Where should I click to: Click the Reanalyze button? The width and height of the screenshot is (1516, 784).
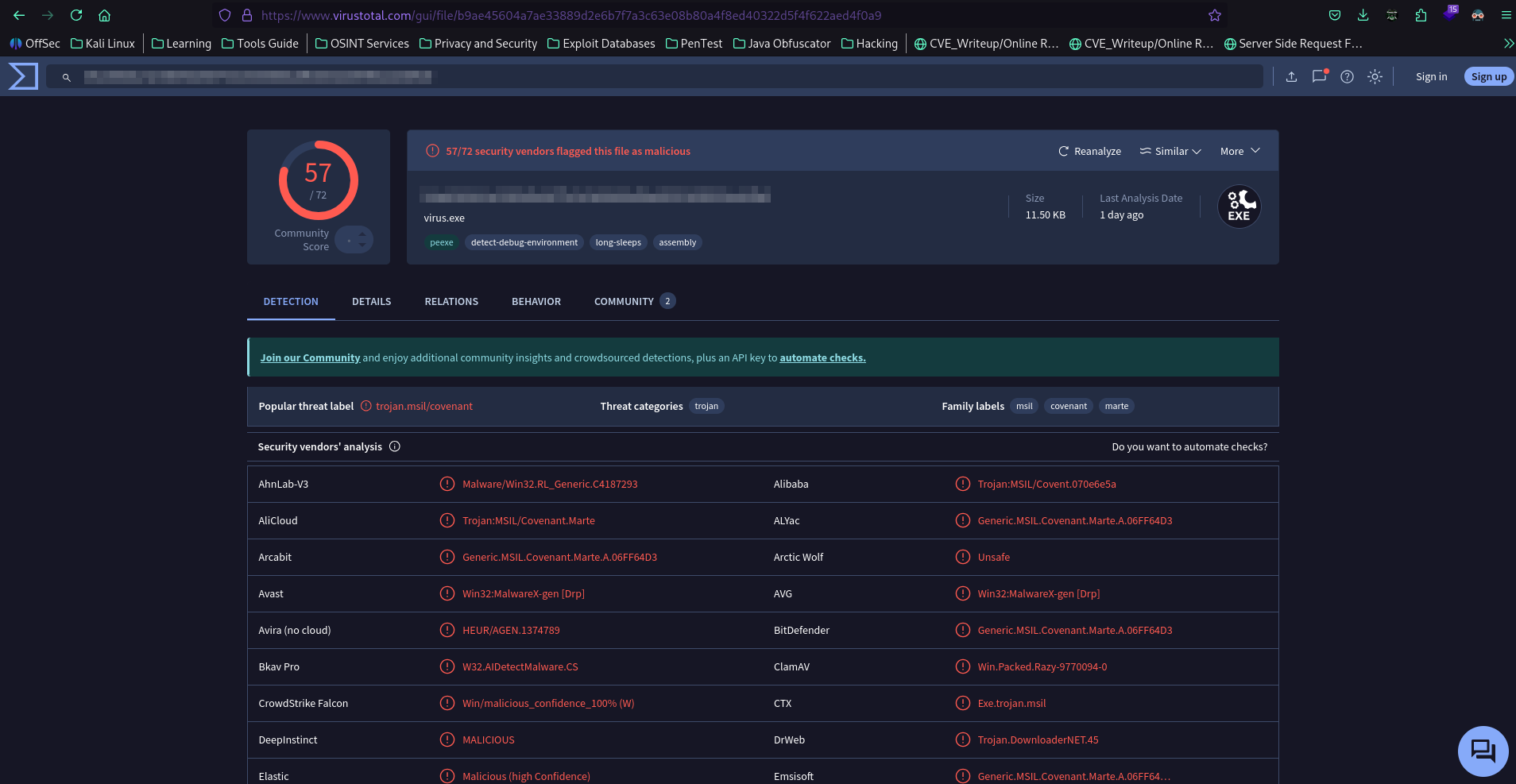tap(1089, 151)
